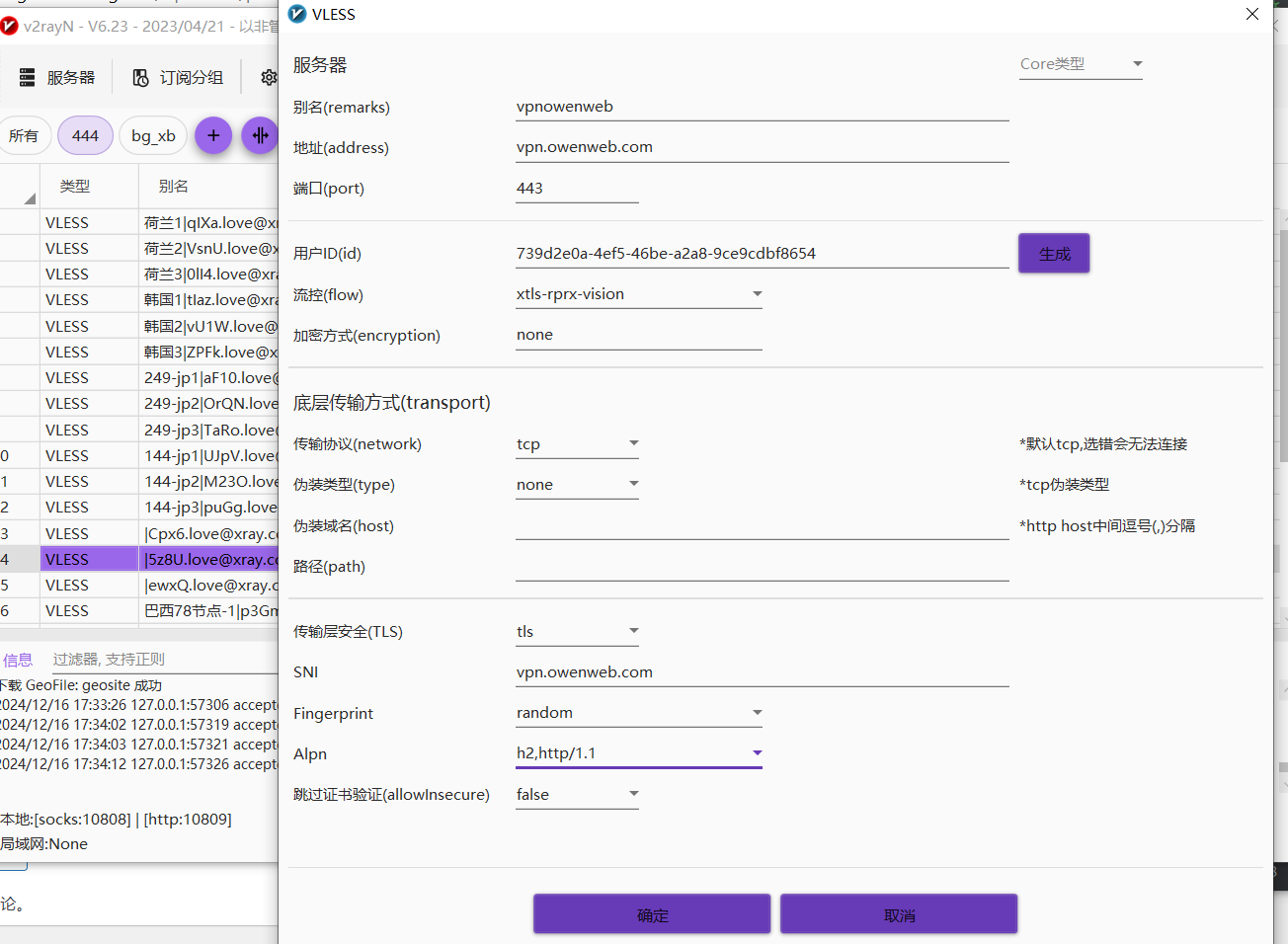
Task: Click the 确定 confirm button
Action: (x=652, y=914)
